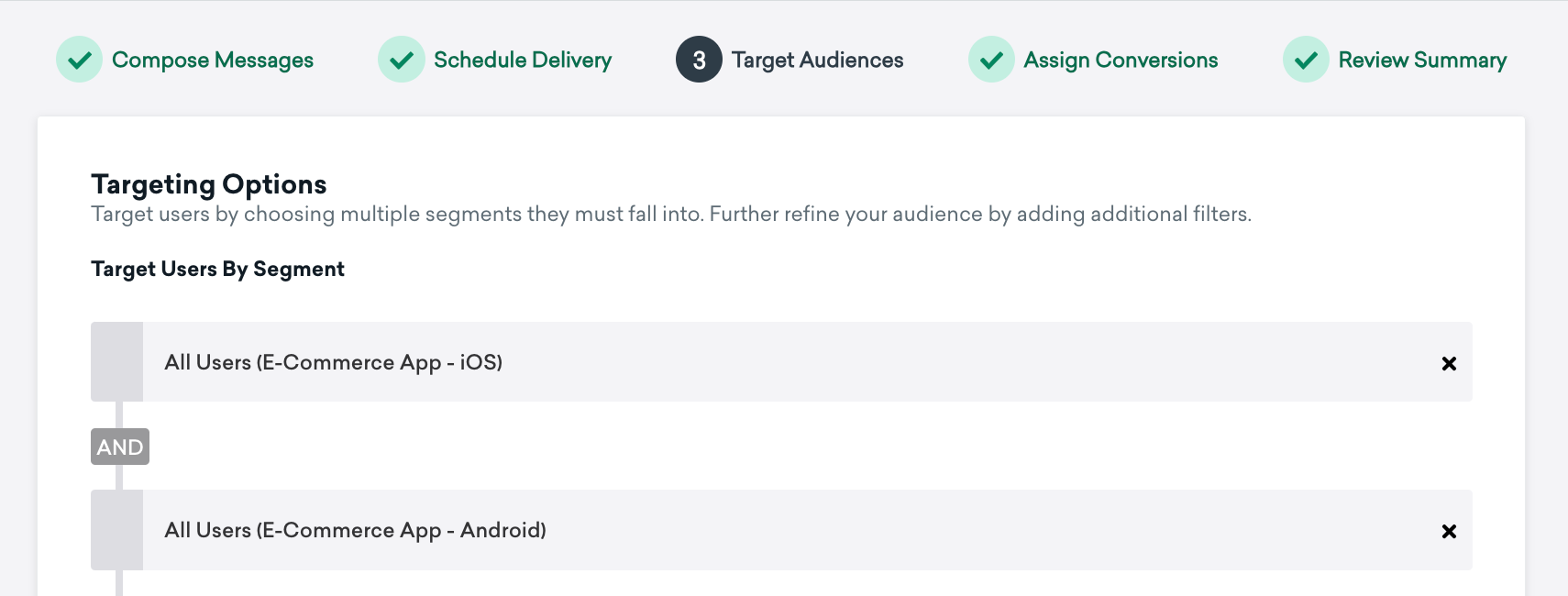Click the Schedule Delivery green checkmark icon
This screenshot has height=596, width=1568.
[402, 60]
